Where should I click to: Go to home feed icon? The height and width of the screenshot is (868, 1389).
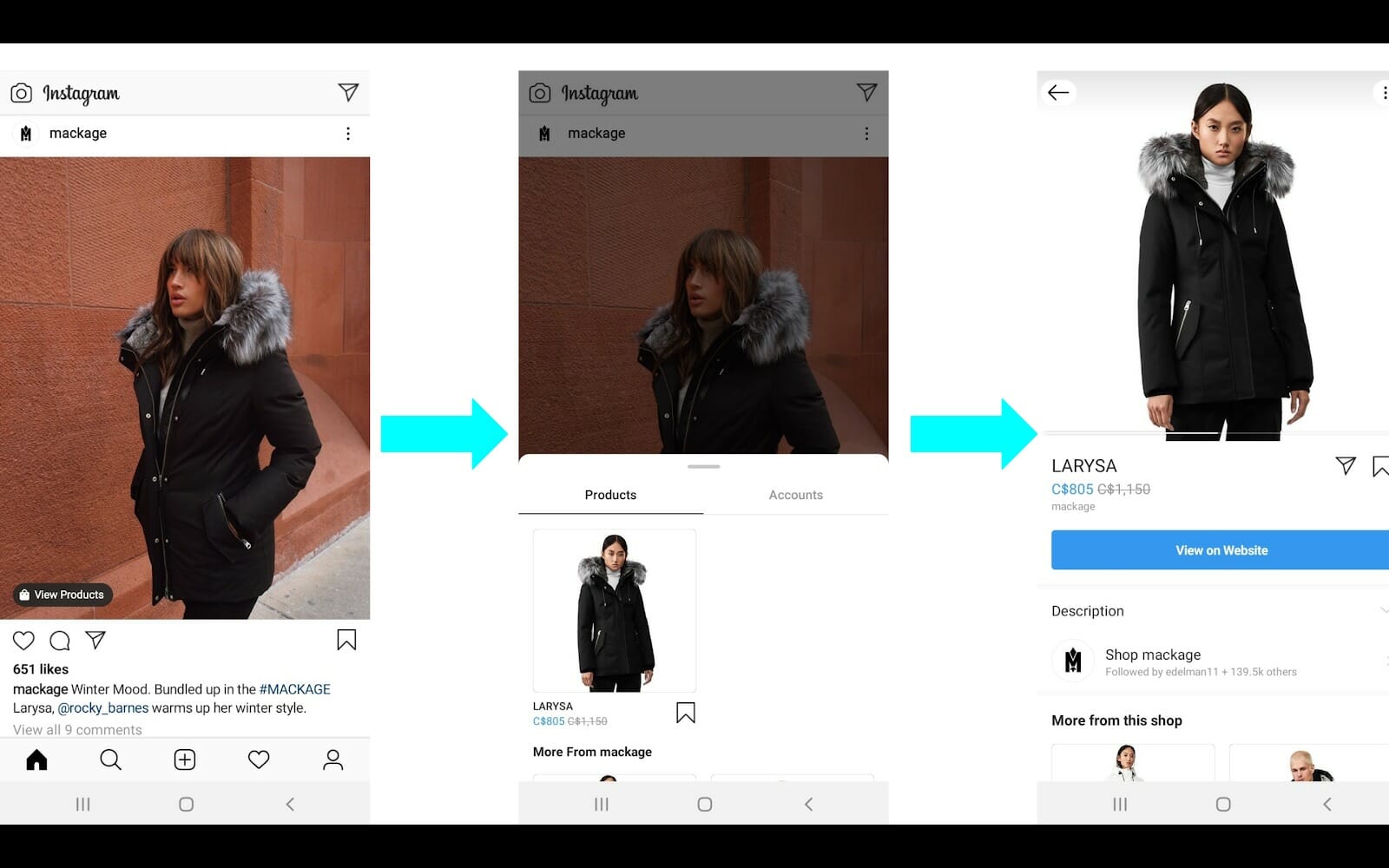(36, 760)
